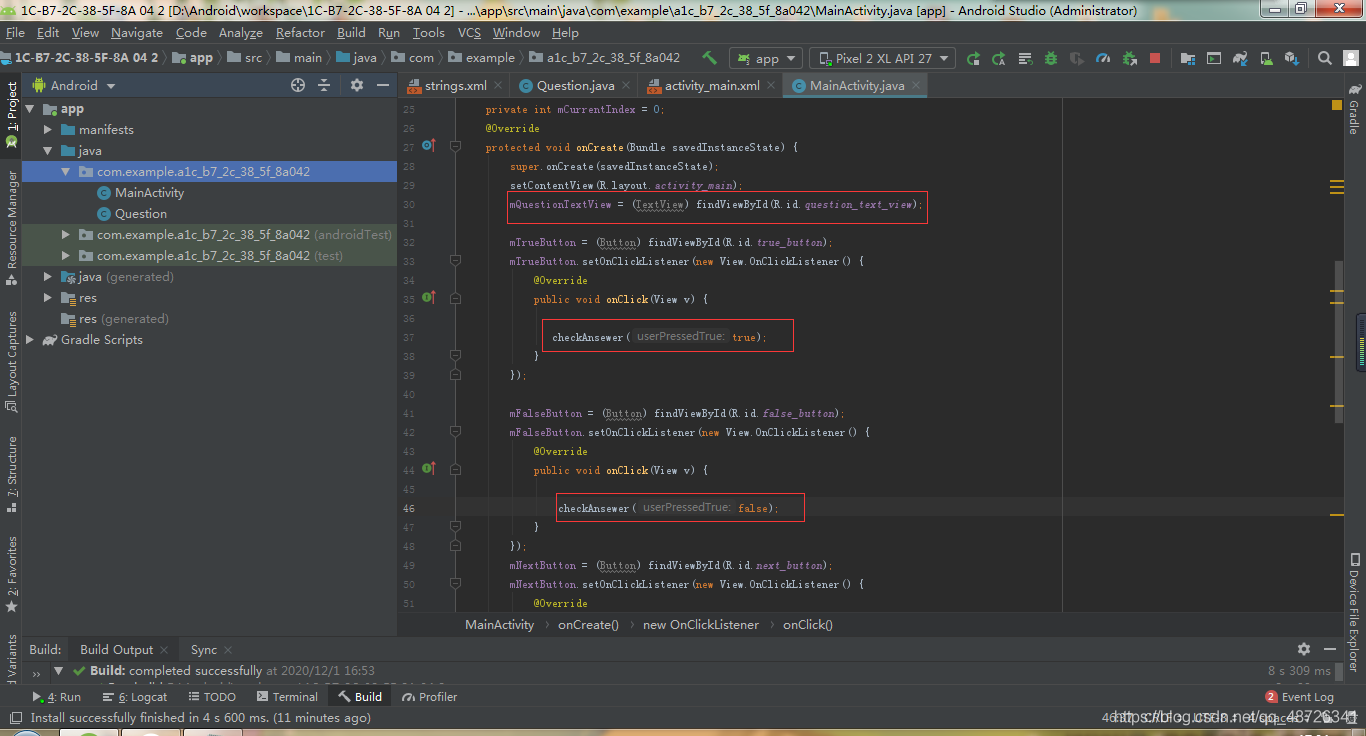Open the Profiler tool window button
The width and height of the screenshot is (1366, 736).
tap(429, 697)
